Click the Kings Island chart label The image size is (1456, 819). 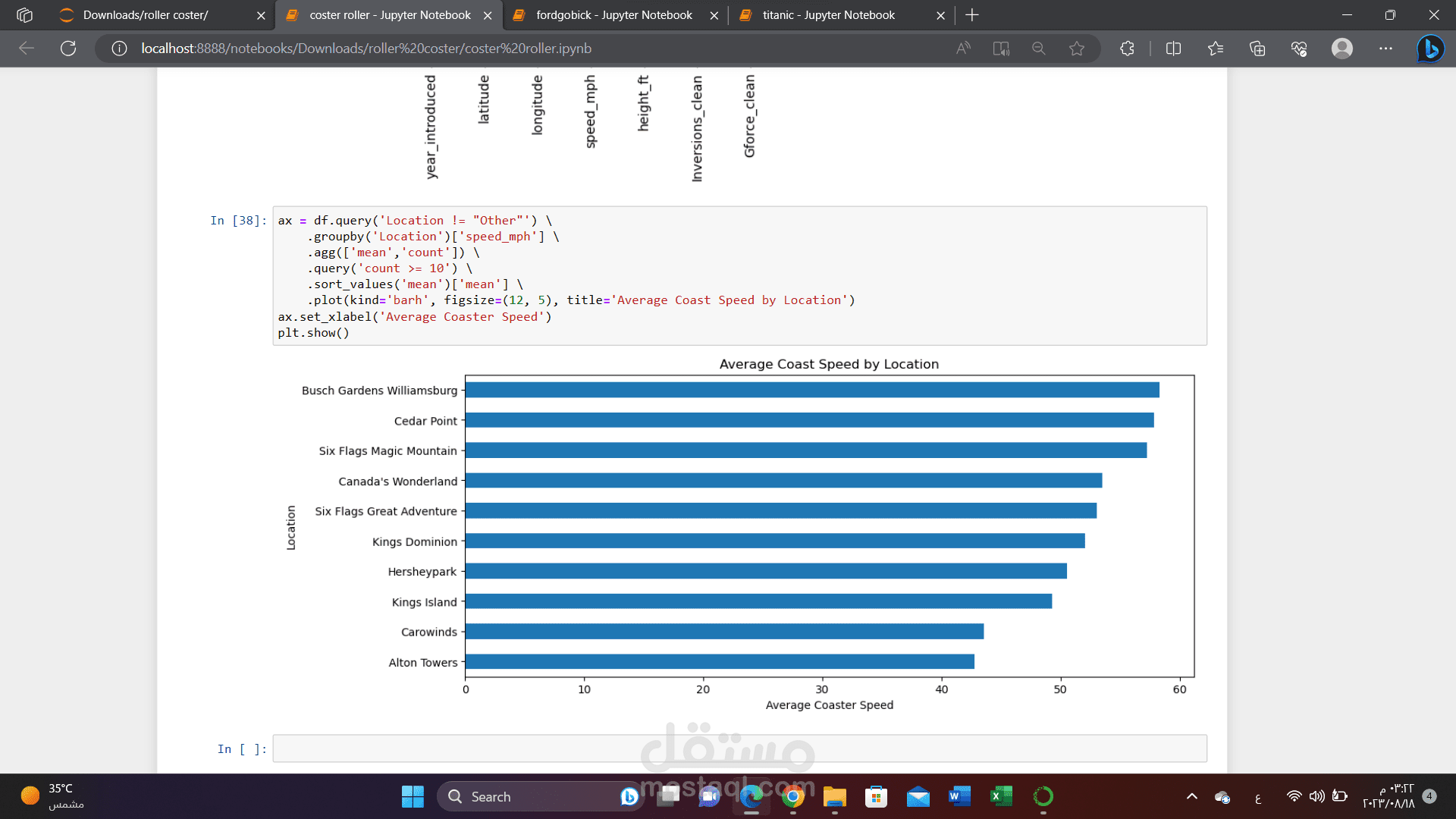(424, 602)
